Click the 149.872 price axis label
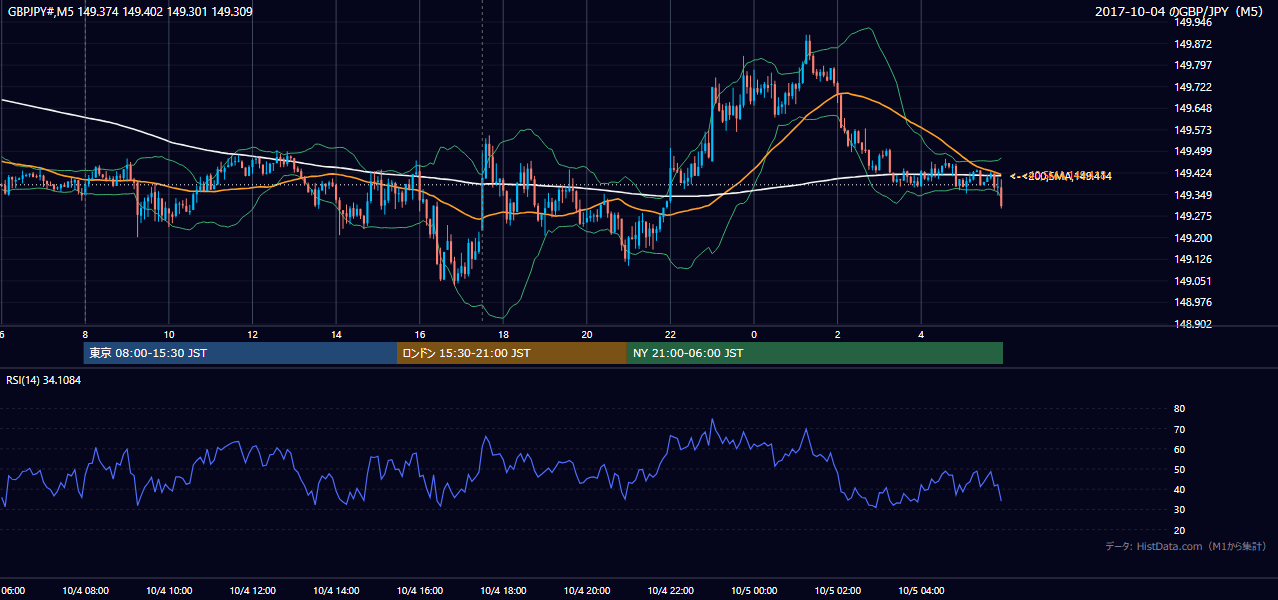 point(1193,44)
